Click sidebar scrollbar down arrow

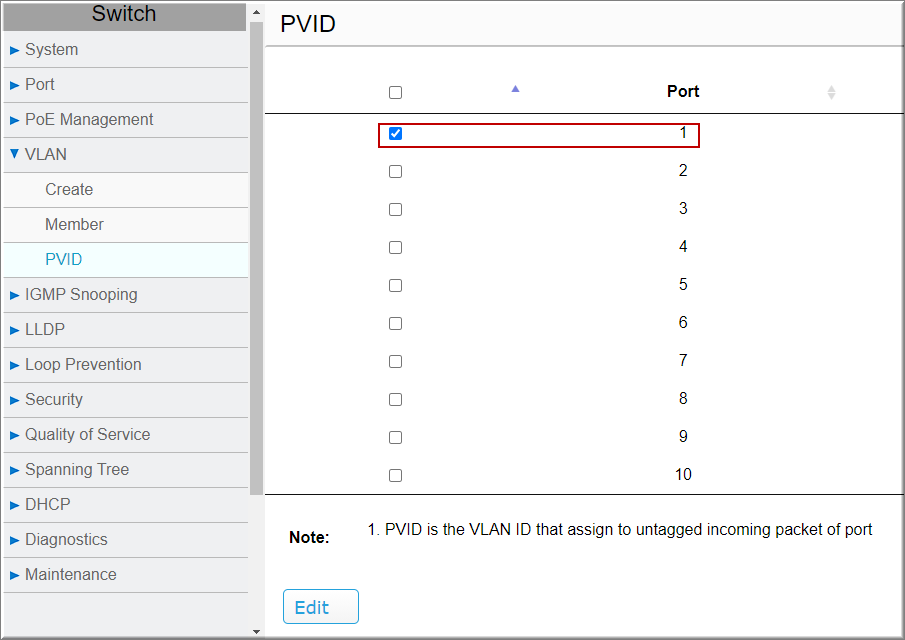tap(257, 632)
